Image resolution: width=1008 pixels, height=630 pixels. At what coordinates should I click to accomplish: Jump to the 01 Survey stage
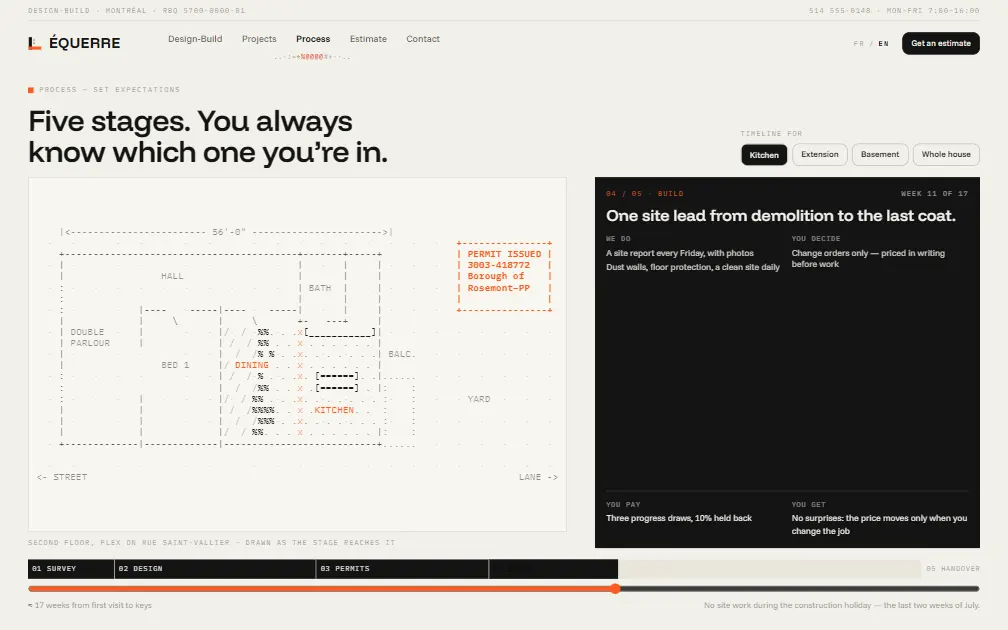[x=71, y=569]
